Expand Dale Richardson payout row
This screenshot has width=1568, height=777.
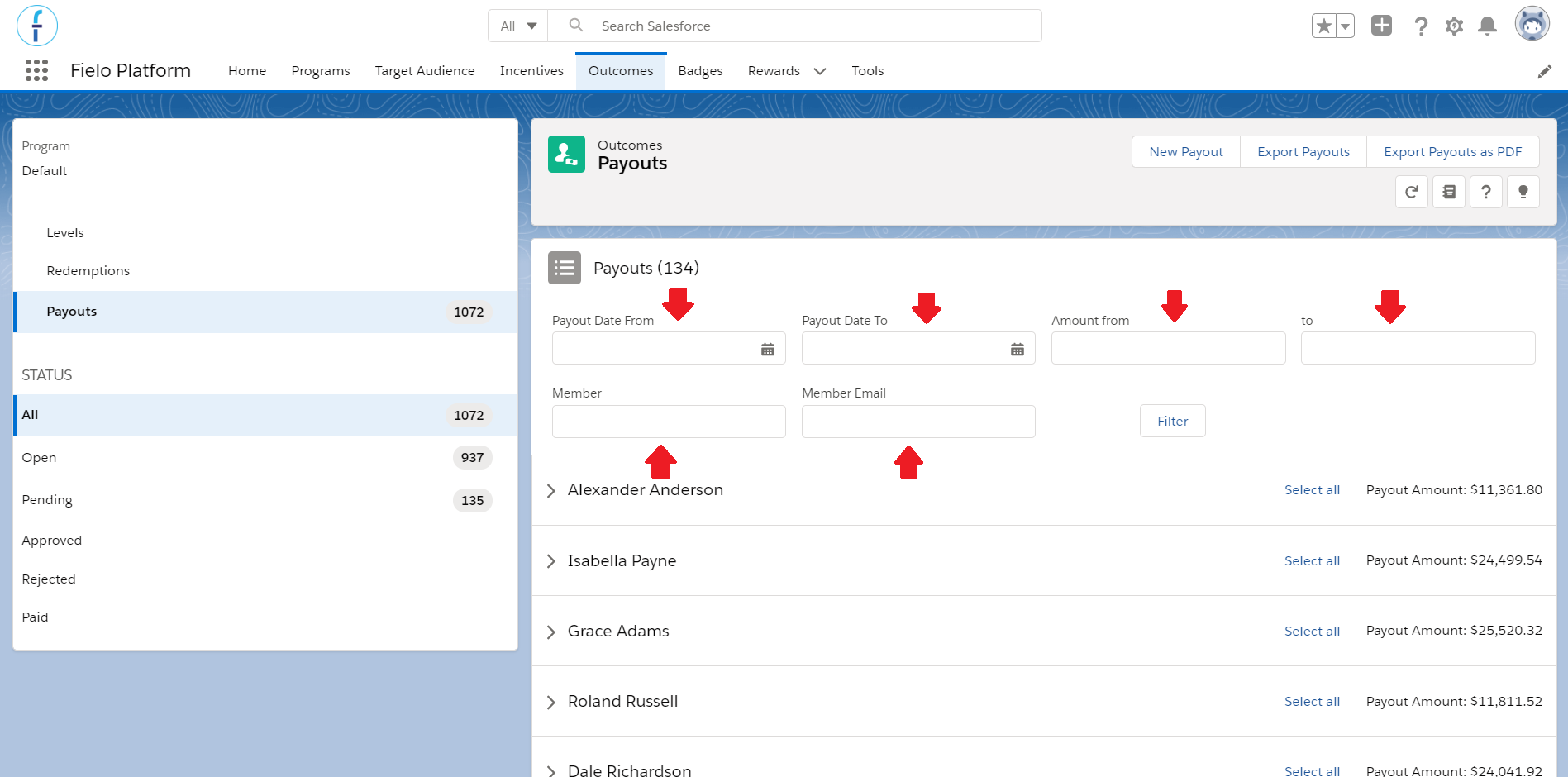tap(551, 771)
